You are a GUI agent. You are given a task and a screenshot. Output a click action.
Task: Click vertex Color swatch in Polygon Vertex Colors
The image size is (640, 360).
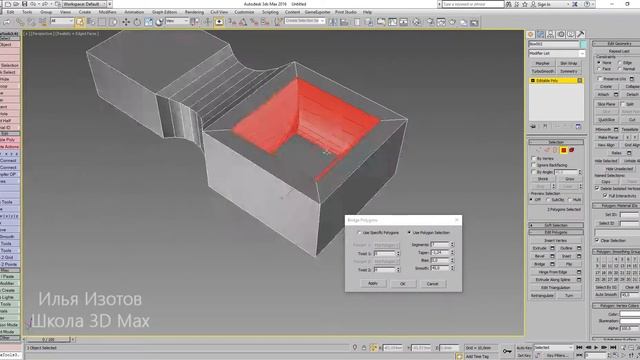click(630, 314)
